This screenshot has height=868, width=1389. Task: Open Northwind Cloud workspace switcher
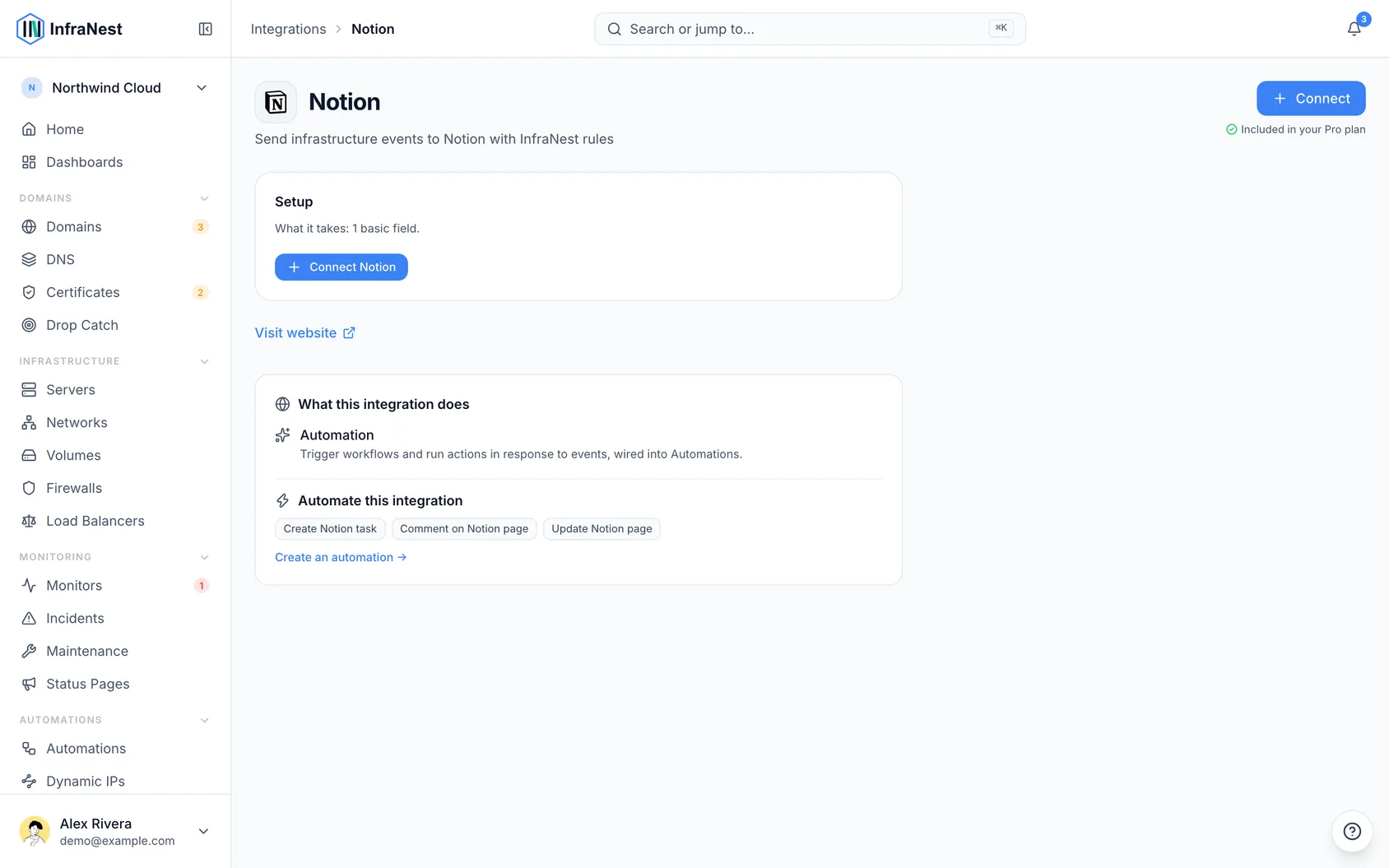[115, 88]
